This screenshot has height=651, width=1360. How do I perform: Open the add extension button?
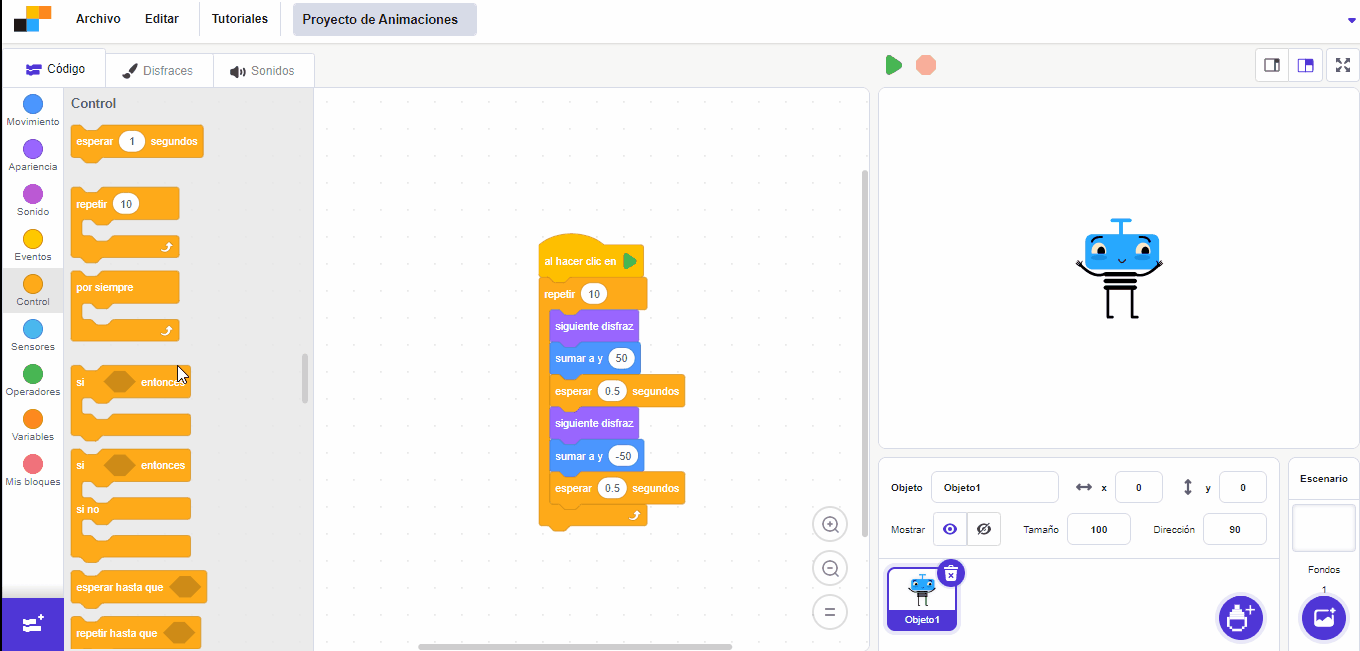[x=32, y=624]
